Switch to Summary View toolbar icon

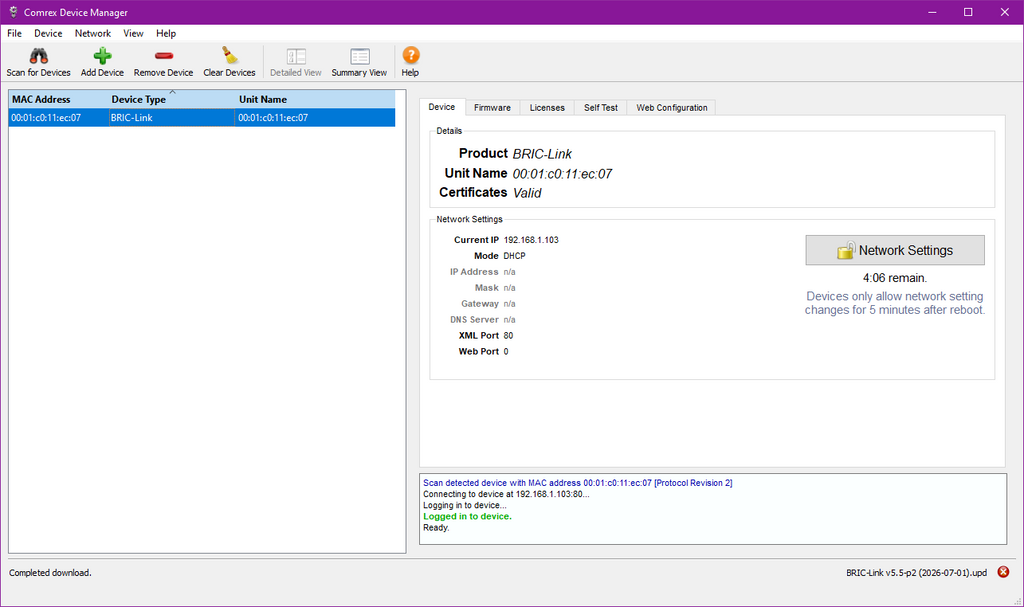click(359, 56)
